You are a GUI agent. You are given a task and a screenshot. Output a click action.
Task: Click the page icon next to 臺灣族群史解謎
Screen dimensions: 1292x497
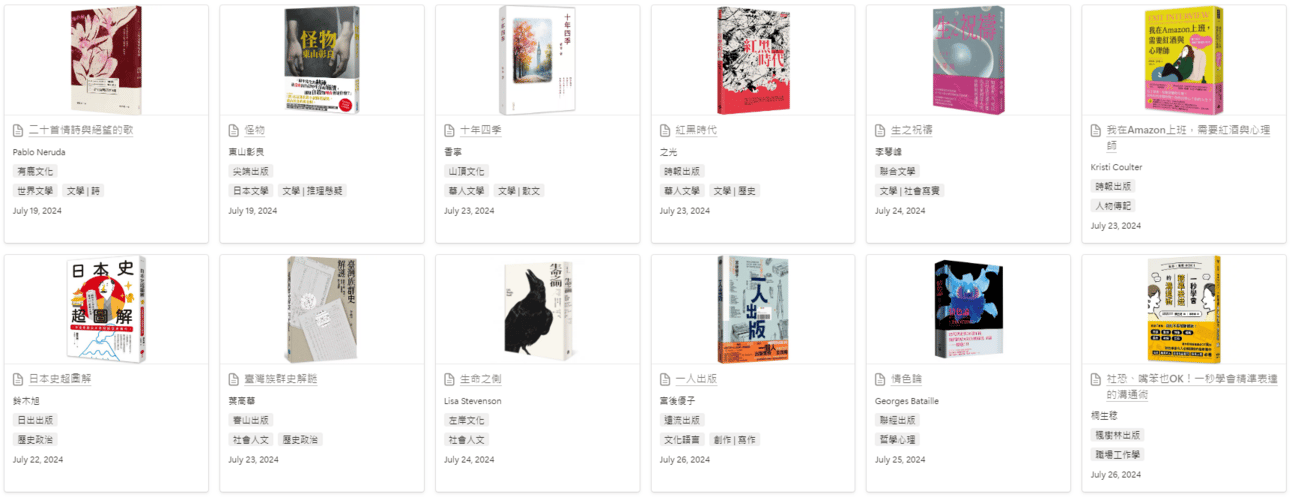click(x=233, y=380)
